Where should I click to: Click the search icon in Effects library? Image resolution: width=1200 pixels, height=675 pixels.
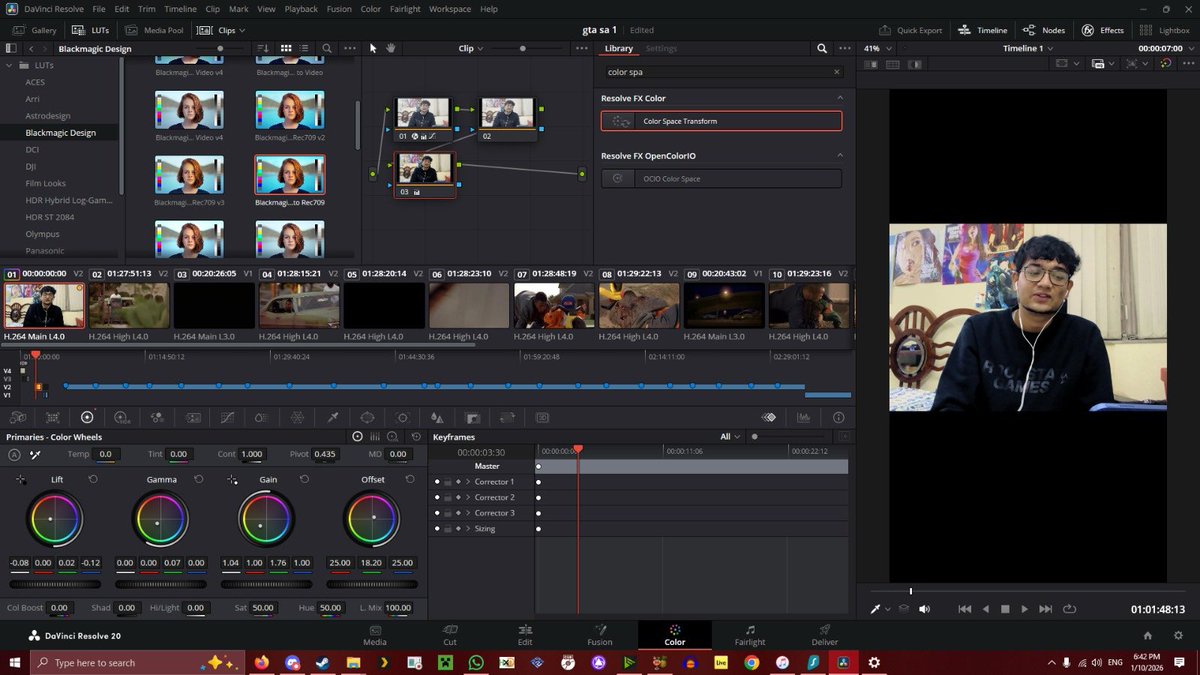tap(822, 48)
